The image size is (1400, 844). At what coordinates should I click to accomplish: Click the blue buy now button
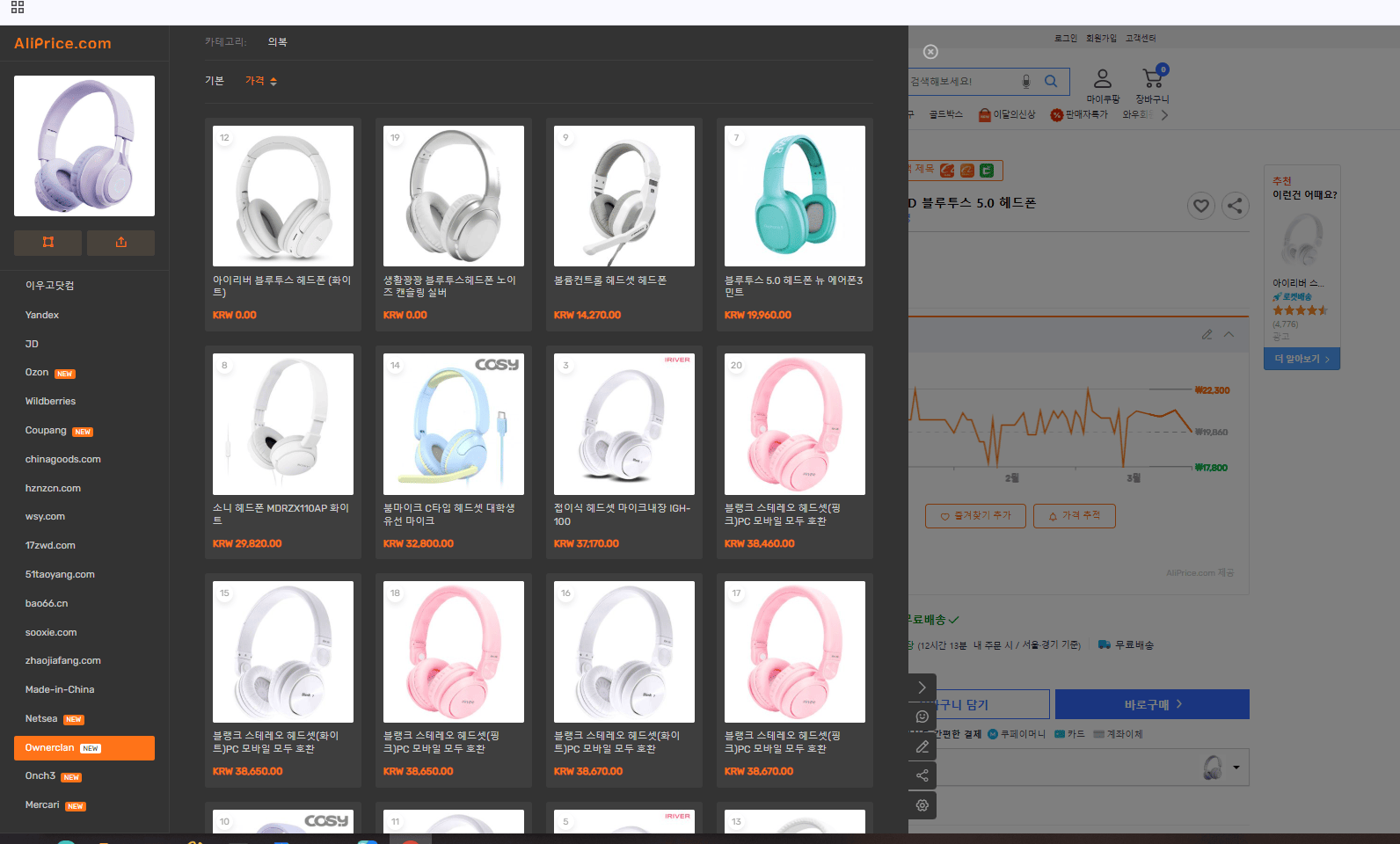coord(1152,704)
